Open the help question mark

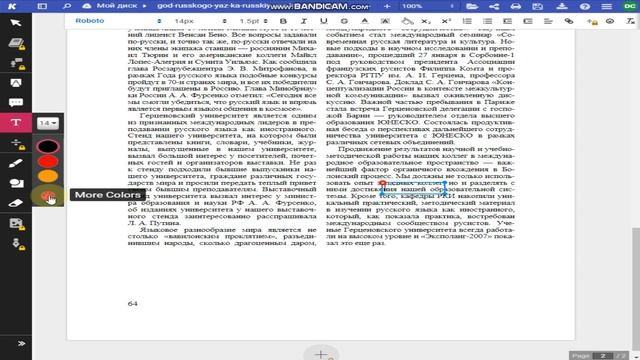[x=584, y=6]
